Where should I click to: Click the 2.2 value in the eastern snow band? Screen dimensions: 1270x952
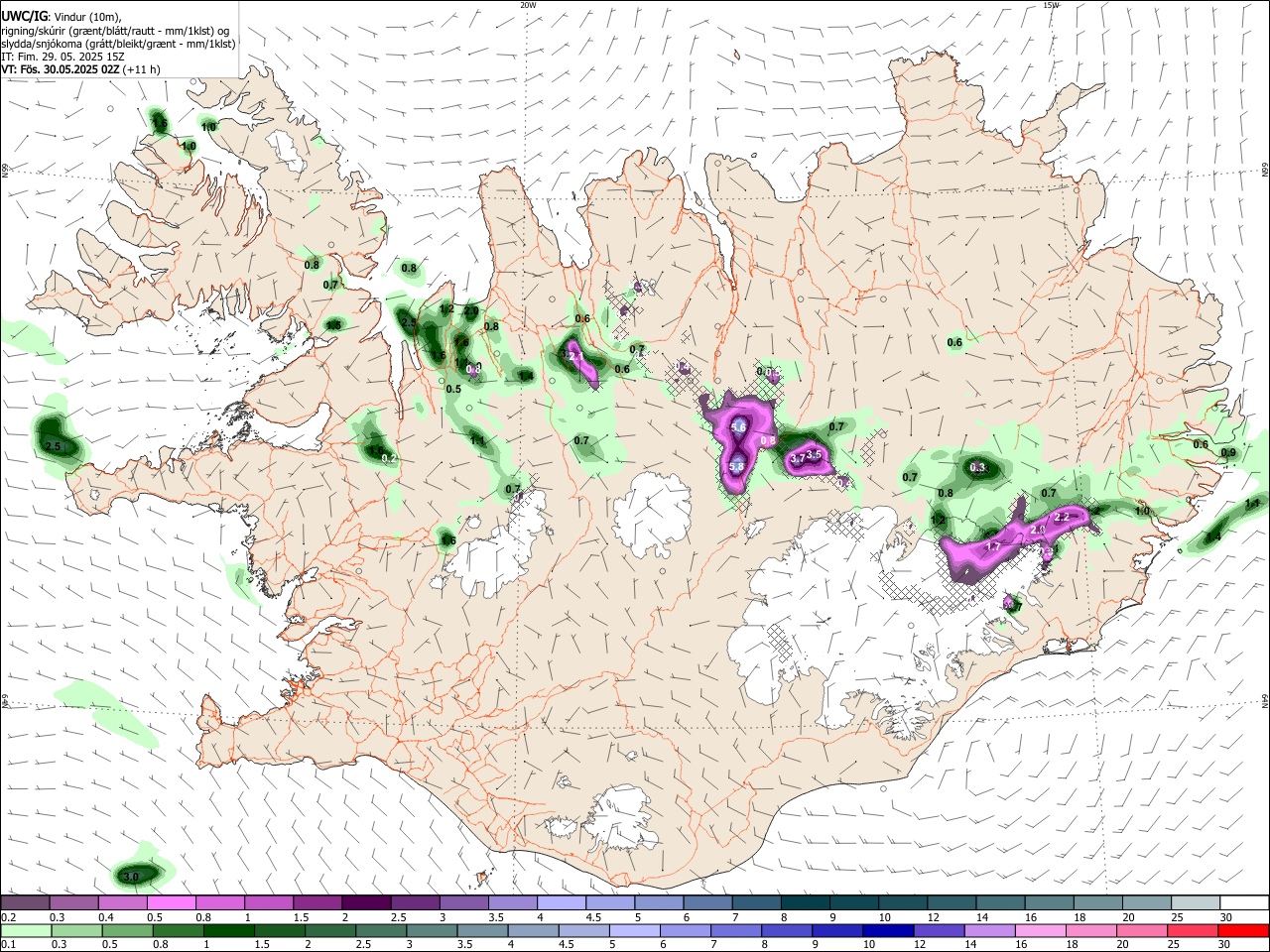point(1062,518)
